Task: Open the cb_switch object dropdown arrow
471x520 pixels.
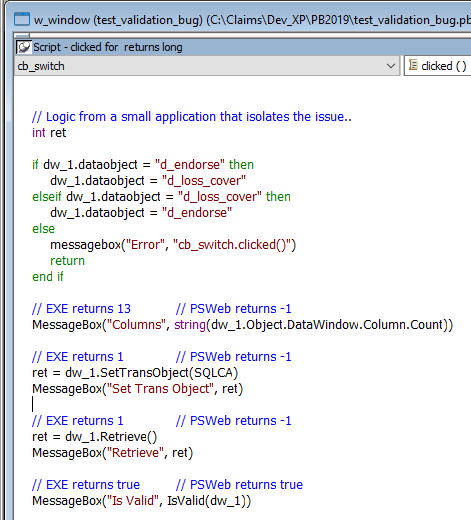Action: pos(391,66)
